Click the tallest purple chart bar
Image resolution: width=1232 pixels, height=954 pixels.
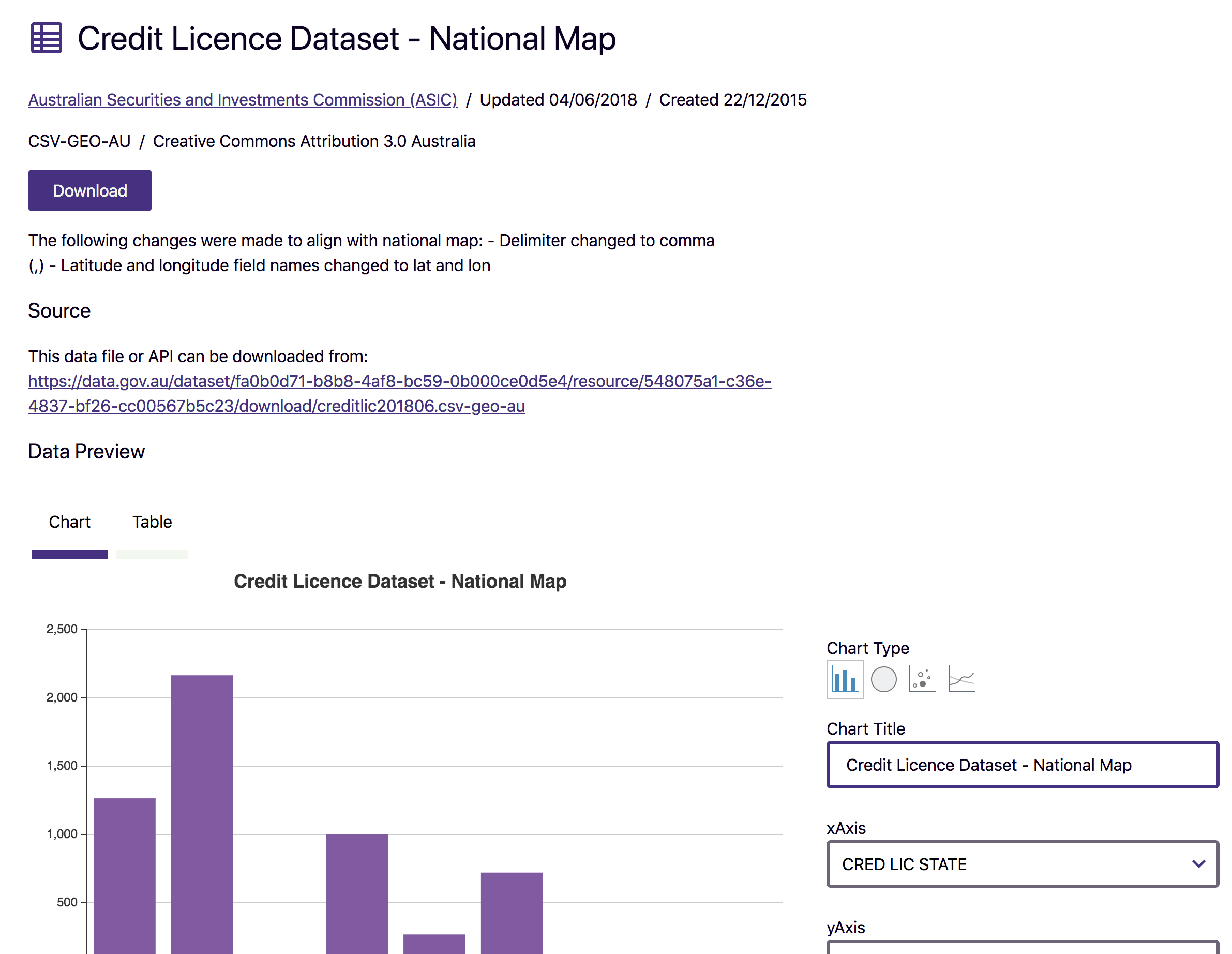(202, 812)
